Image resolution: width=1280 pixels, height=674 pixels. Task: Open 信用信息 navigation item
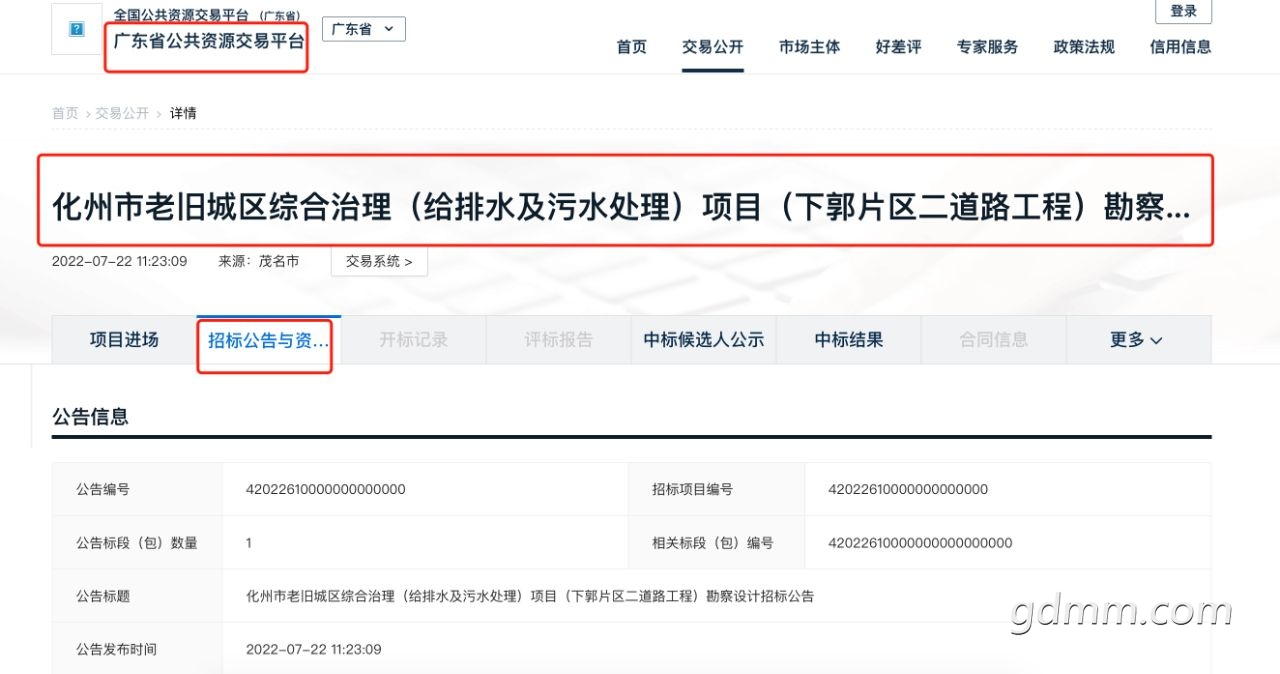point(1180,47)
